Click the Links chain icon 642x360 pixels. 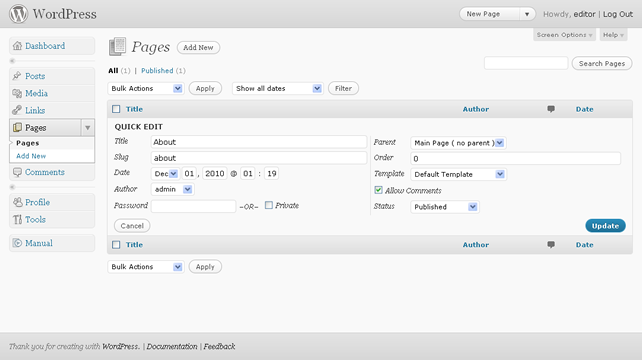tap(17, 110)
